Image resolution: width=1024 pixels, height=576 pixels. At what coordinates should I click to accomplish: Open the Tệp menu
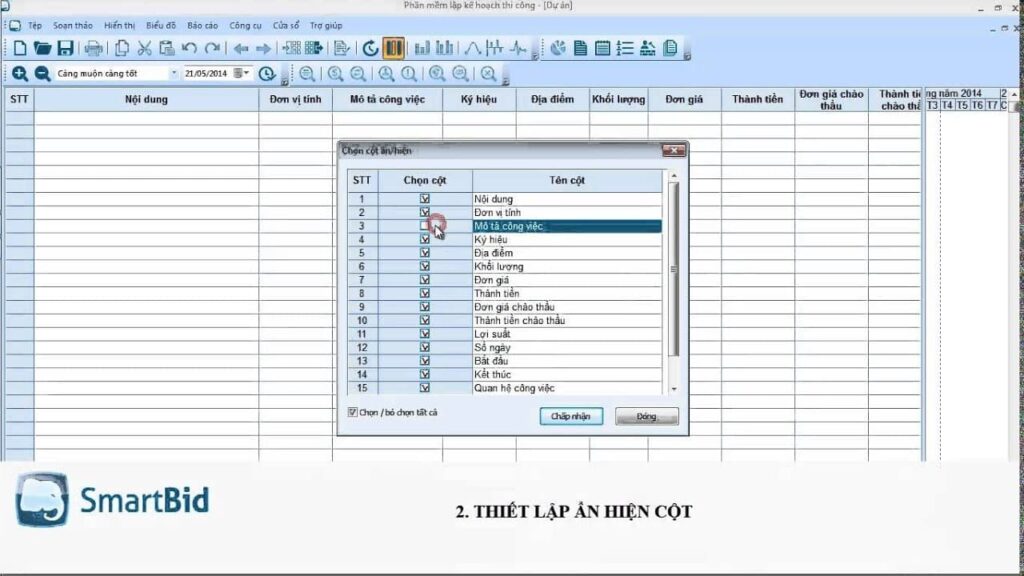pyautogui.click(x=35, y=25)
